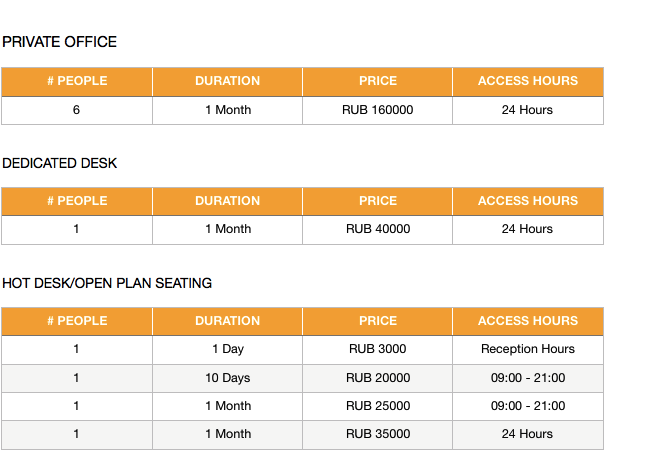Click the DEDICATED DESK heading
The image size is (667, 451).
coord(59,163)
